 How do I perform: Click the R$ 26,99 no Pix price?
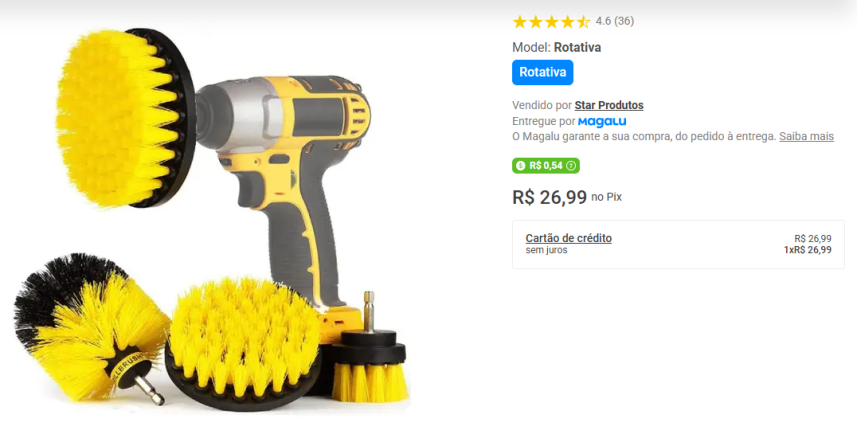pos(567,197)
